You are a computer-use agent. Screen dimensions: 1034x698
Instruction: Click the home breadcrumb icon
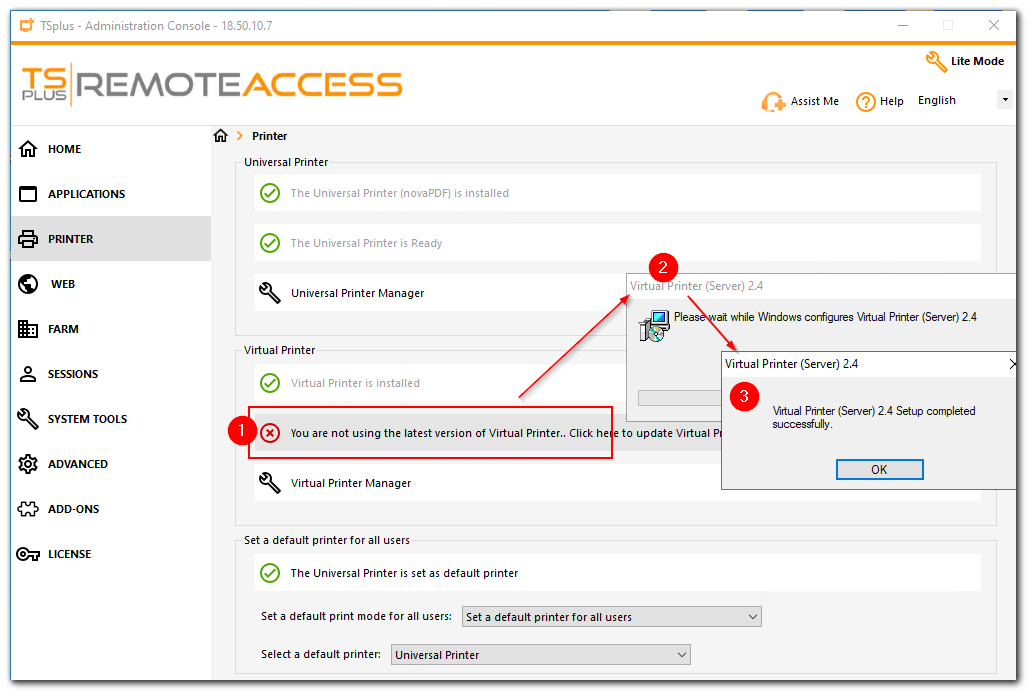point(221,136)
